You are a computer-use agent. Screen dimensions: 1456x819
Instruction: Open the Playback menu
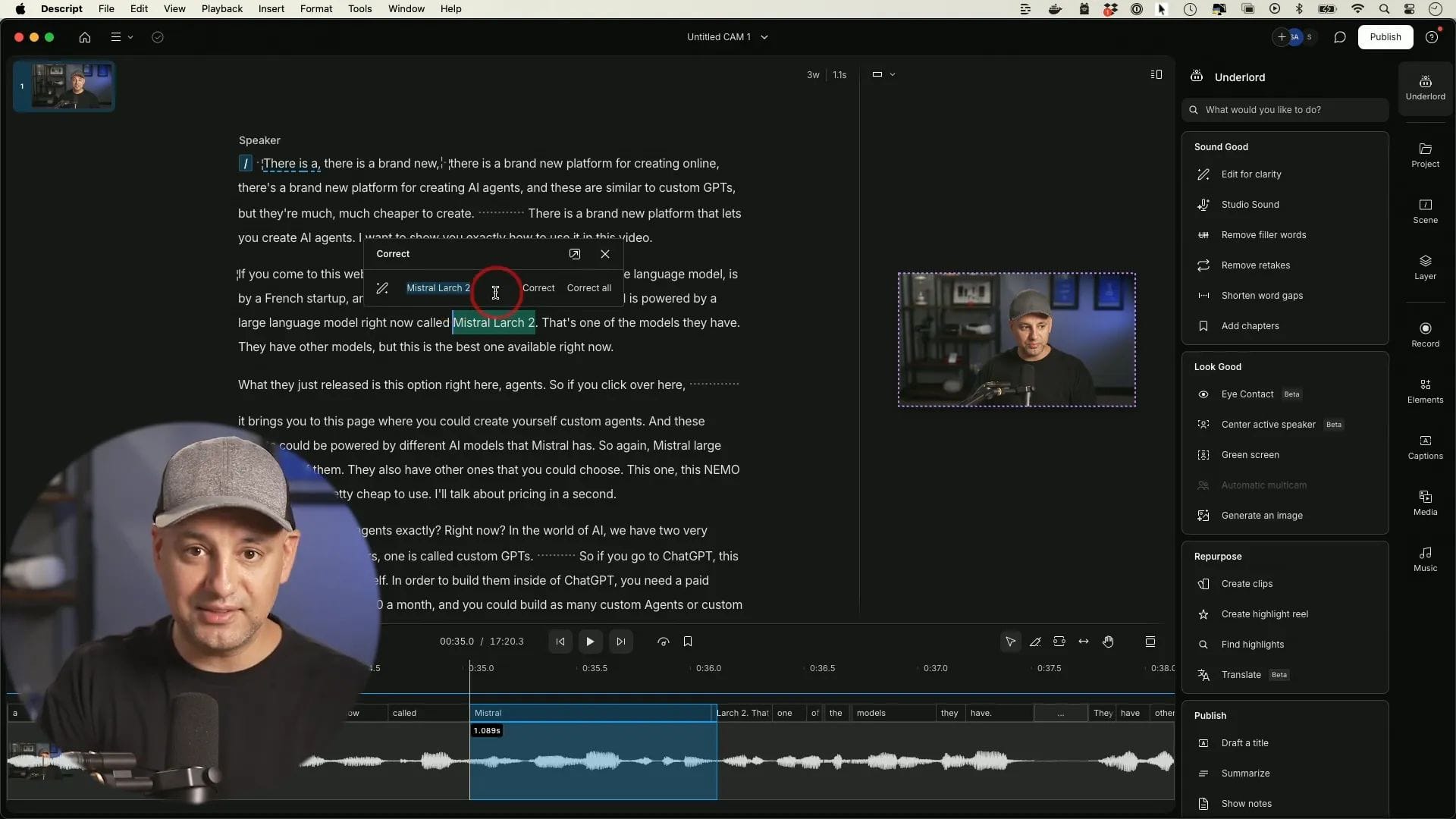click(x=222, y=9)
